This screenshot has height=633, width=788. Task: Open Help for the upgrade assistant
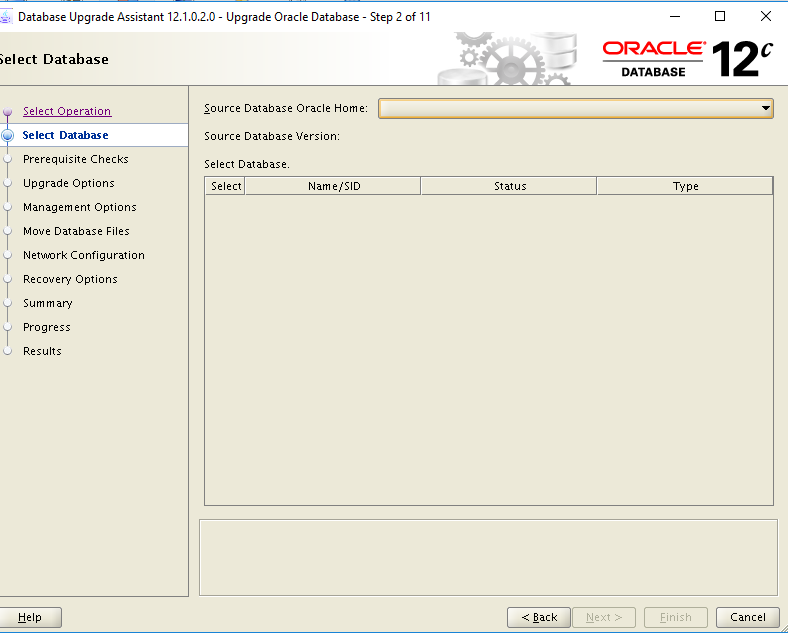click(x=30, y=617)
